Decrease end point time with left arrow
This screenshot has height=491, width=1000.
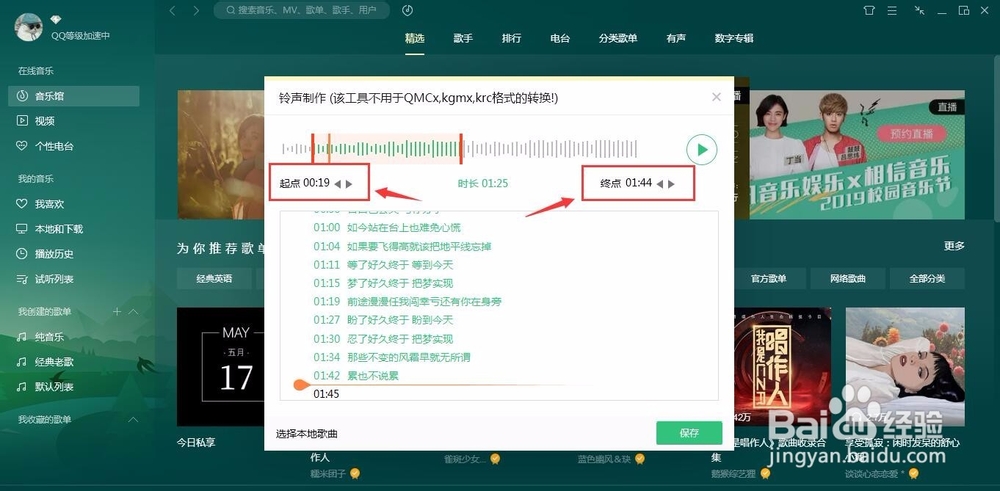(x=659, y=184)
